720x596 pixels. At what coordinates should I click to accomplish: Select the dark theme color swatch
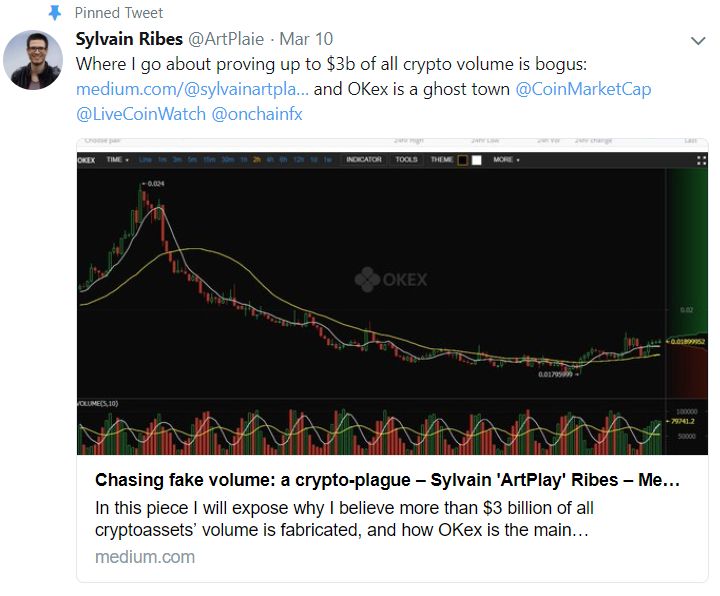pyautogui.click(x=463, y=159)
